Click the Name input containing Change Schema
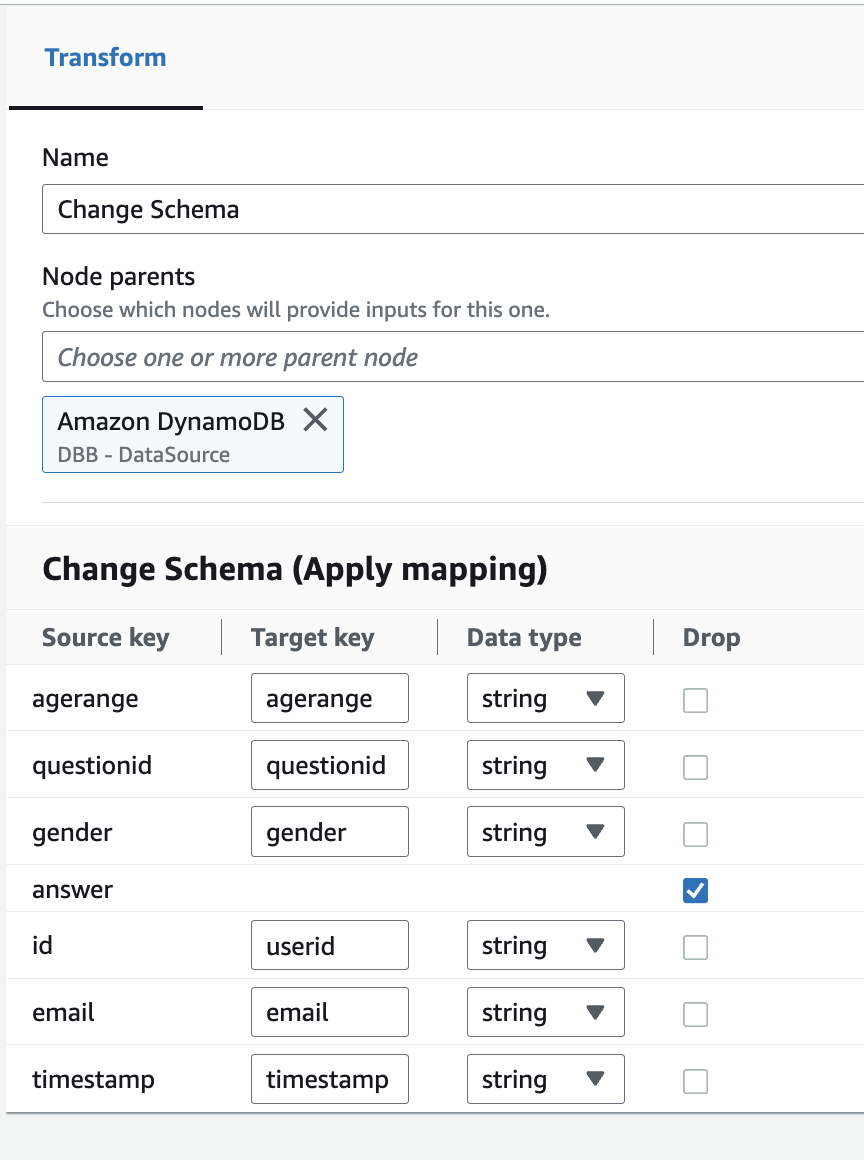The image size is (864, 1160). tap(400, 209)
